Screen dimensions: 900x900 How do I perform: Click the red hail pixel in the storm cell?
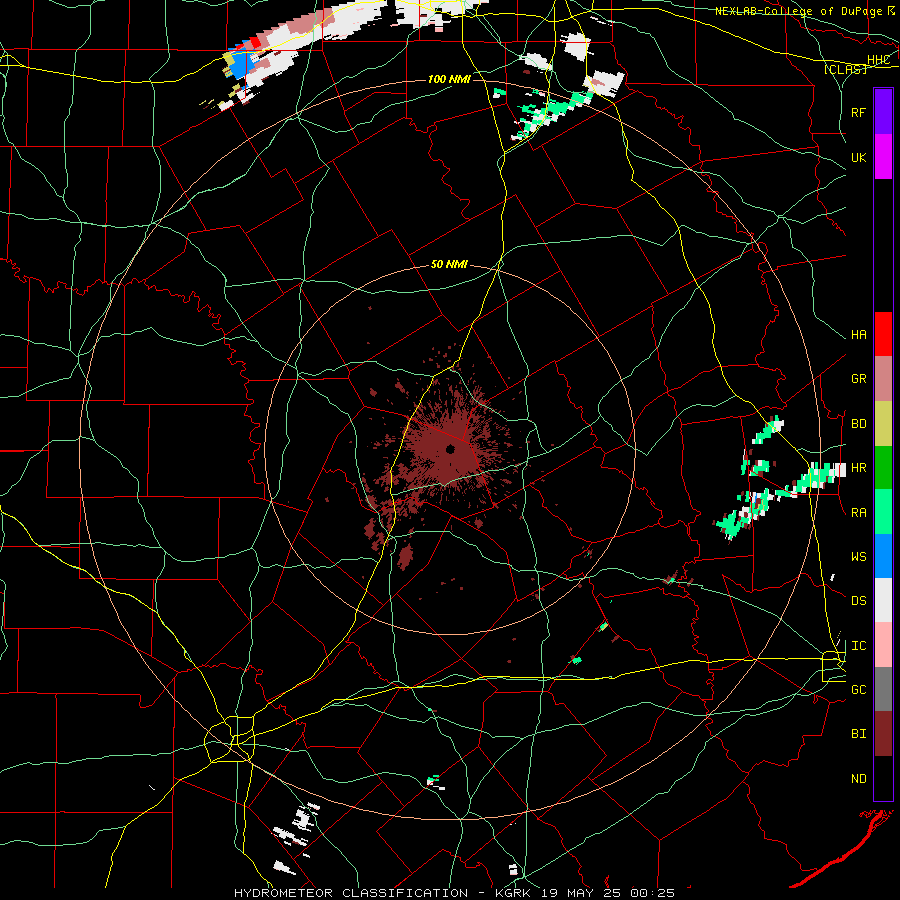(256, 42)
